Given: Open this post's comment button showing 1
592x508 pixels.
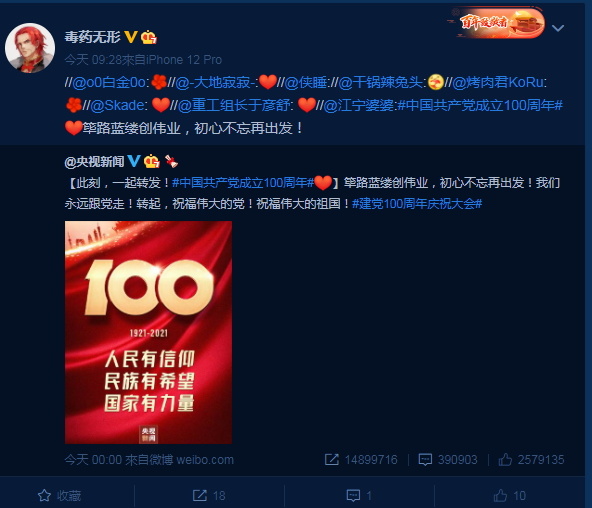Looking at the screenshot, I should [x=359, y=496].
